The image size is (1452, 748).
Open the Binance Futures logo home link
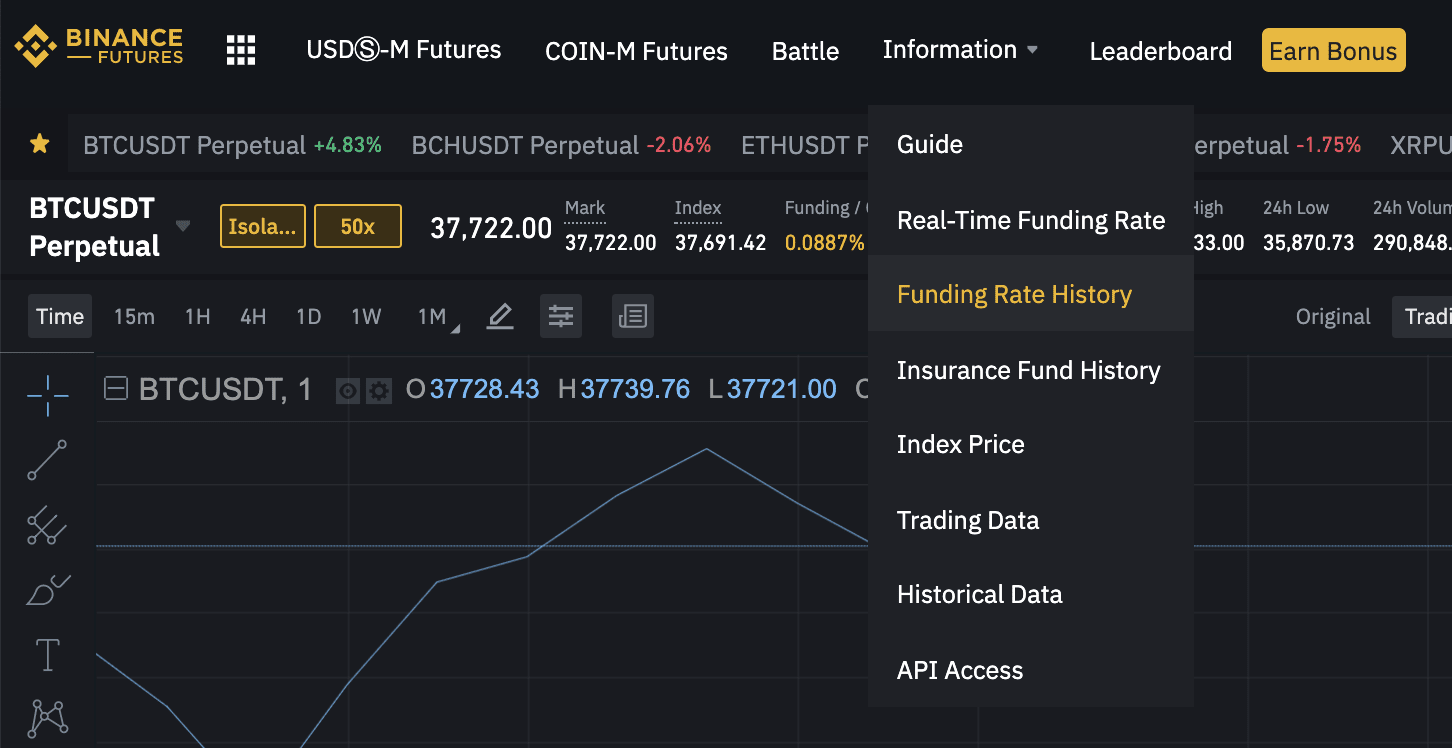click(98, 48)
